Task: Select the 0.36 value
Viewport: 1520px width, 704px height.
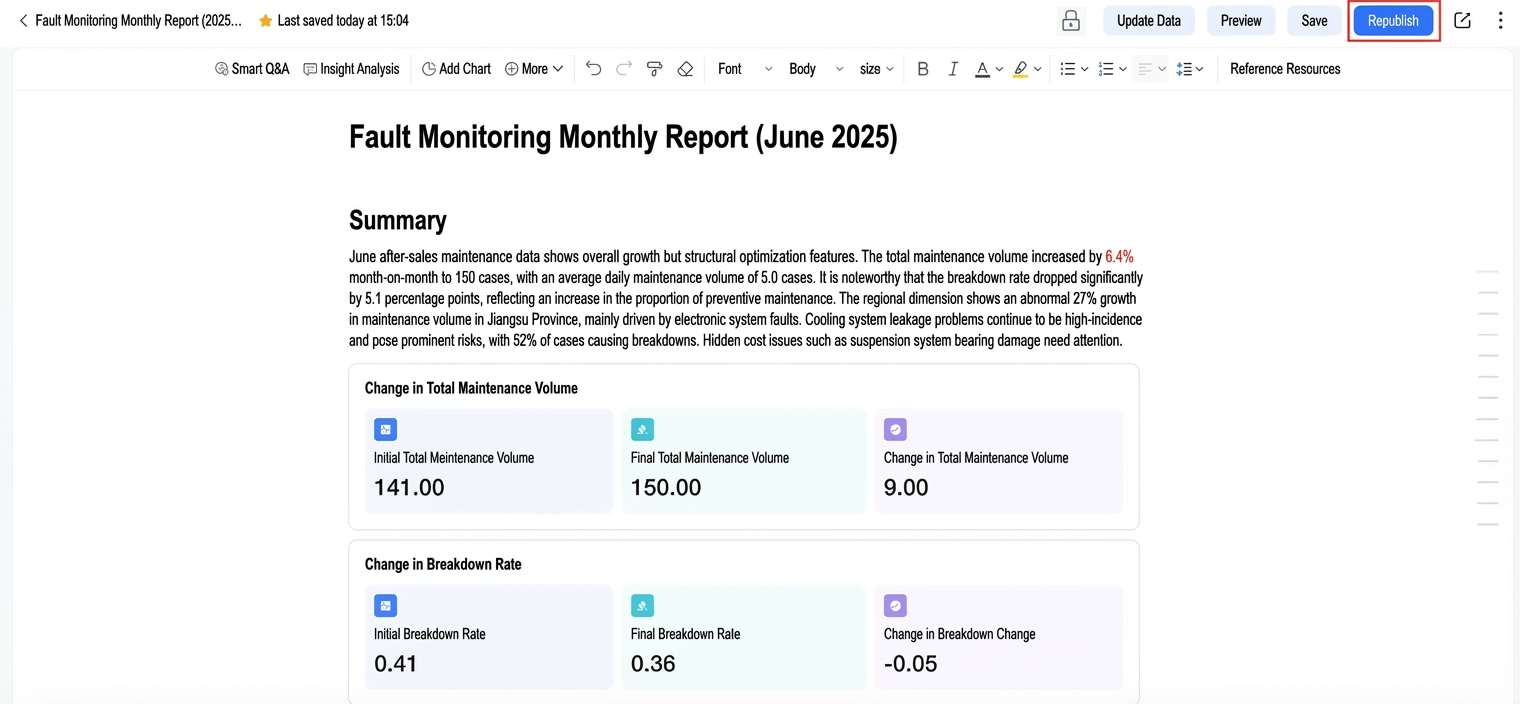Action: (653, 664)
